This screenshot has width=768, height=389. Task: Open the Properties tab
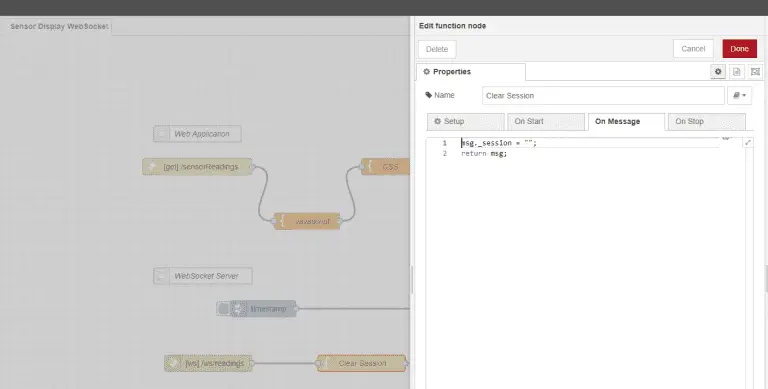[x=471, y=72]
